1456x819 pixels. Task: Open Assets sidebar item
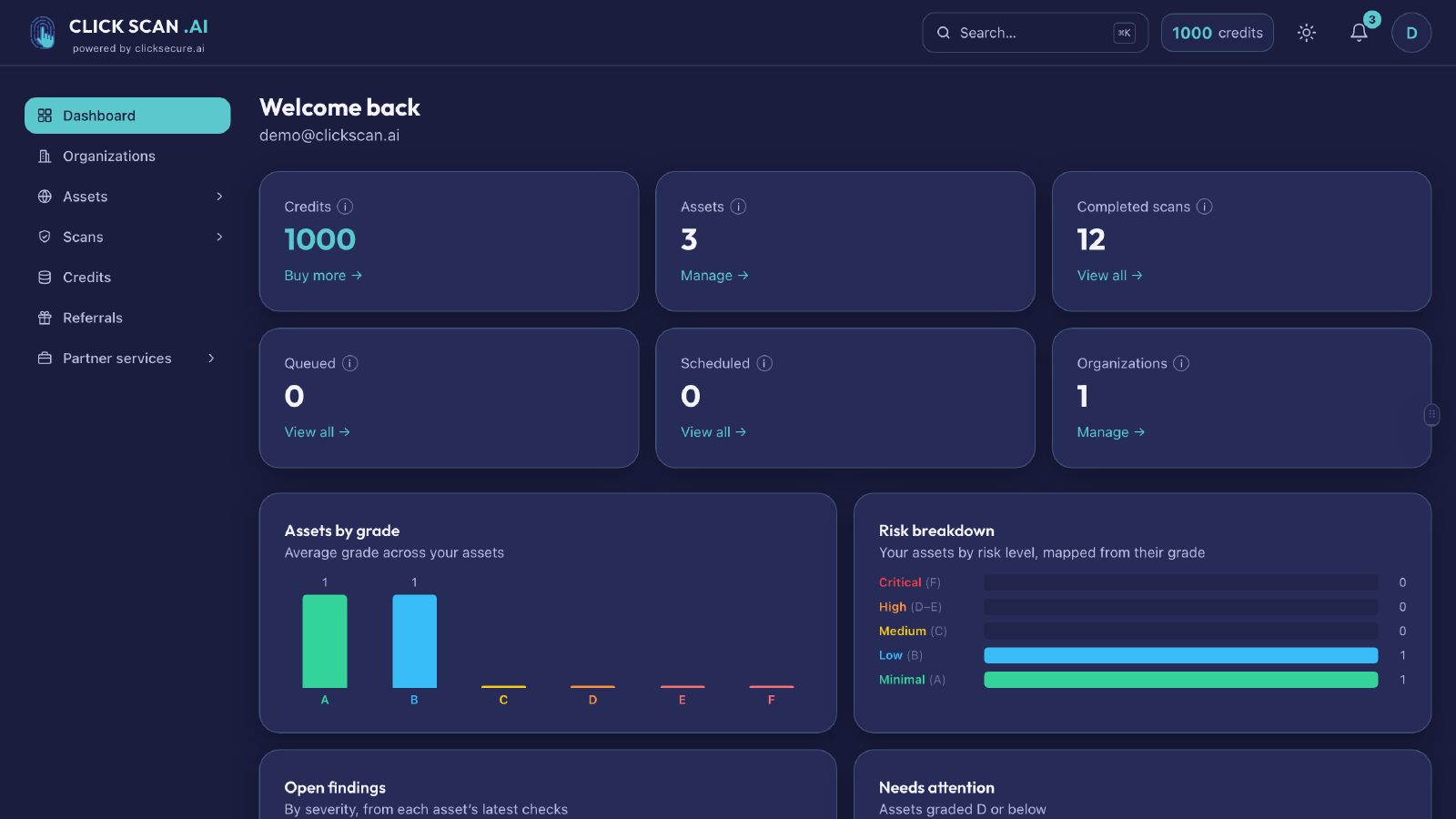pyautogui.click(x=127, y=197)
